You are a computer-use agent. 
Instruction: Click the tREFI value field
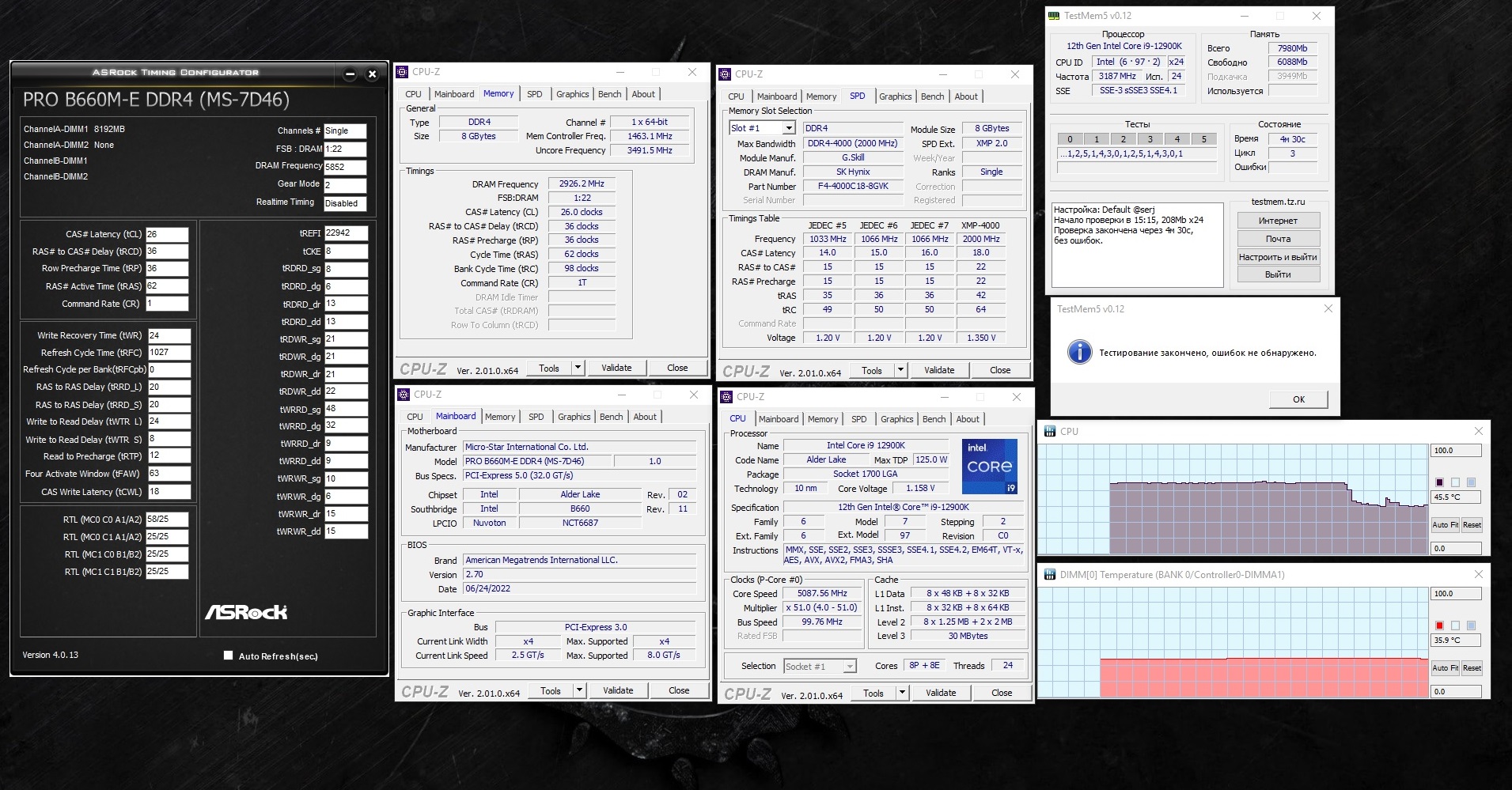pos(346,233)
